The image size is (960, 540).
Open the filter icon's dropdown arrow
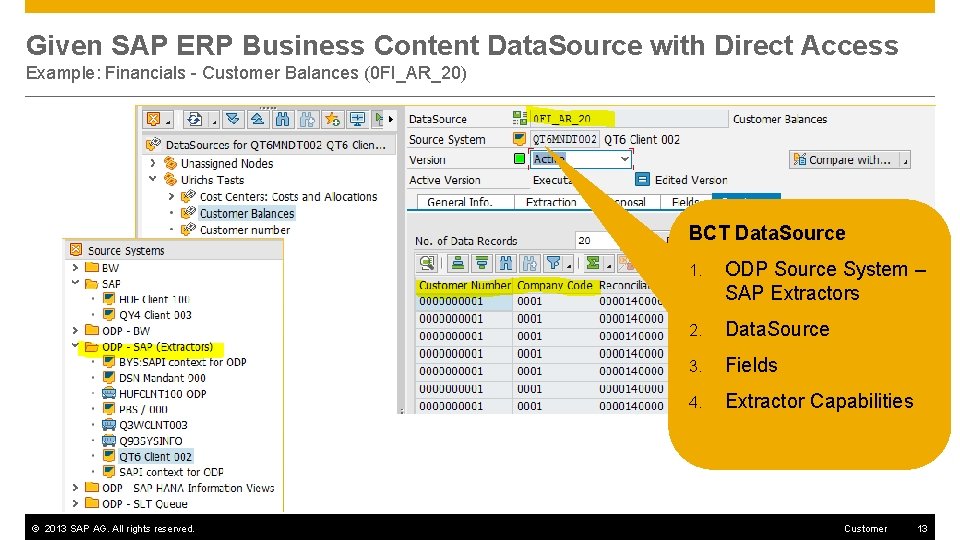[569, 265]
